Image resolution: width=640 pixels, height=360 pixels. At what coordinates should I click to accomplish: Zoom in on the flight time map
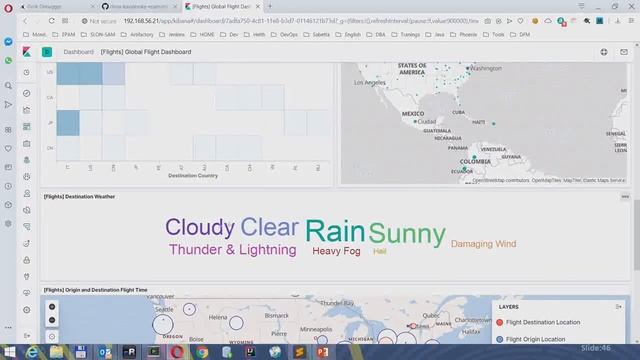point(52,307)
